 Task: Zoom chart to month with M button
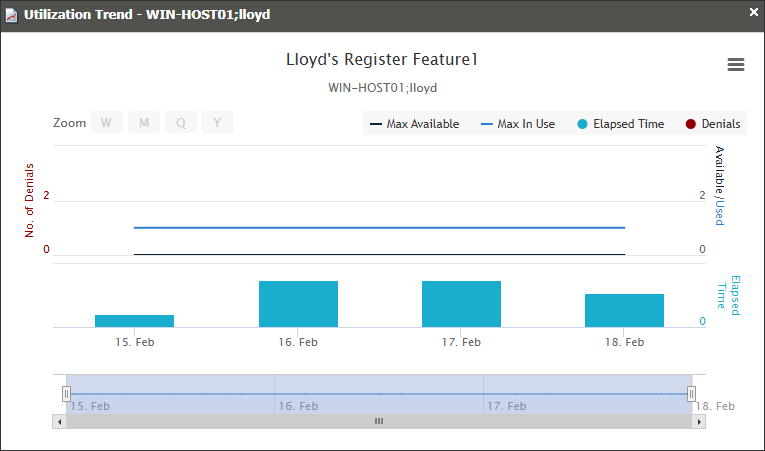(144, 123)
